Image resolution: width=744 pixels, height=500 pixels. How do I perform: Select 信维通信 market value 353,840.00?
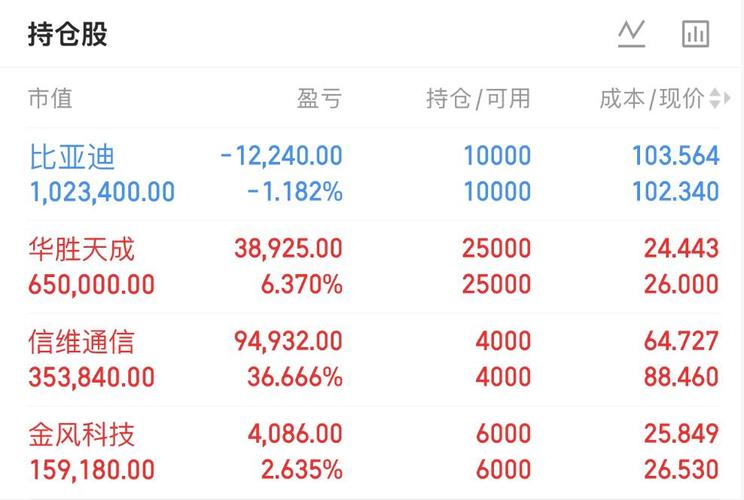coord(92,378)
